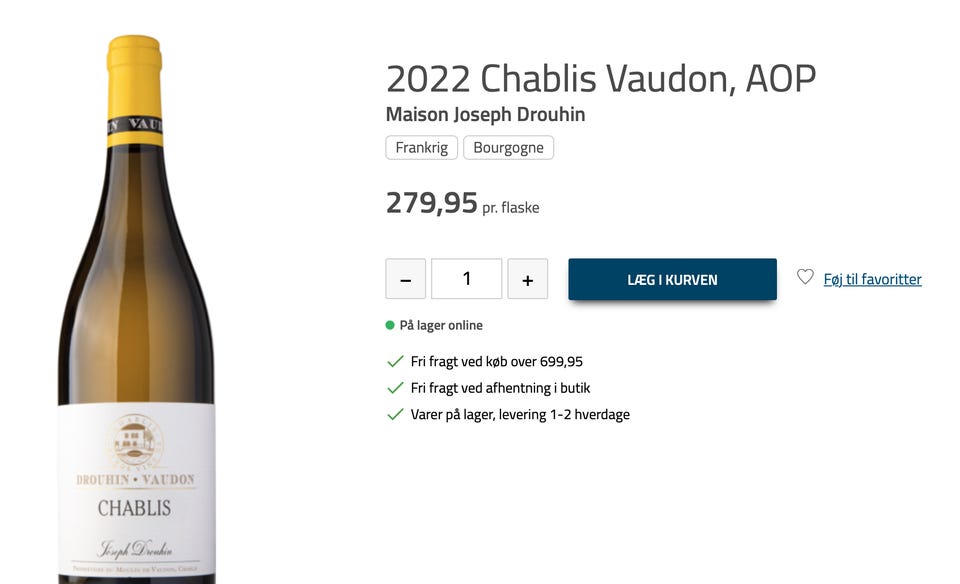Click the Fri fragt ved afhentning i butik text
The width and height of the screenshot is (960, 584).
[507, 388]
